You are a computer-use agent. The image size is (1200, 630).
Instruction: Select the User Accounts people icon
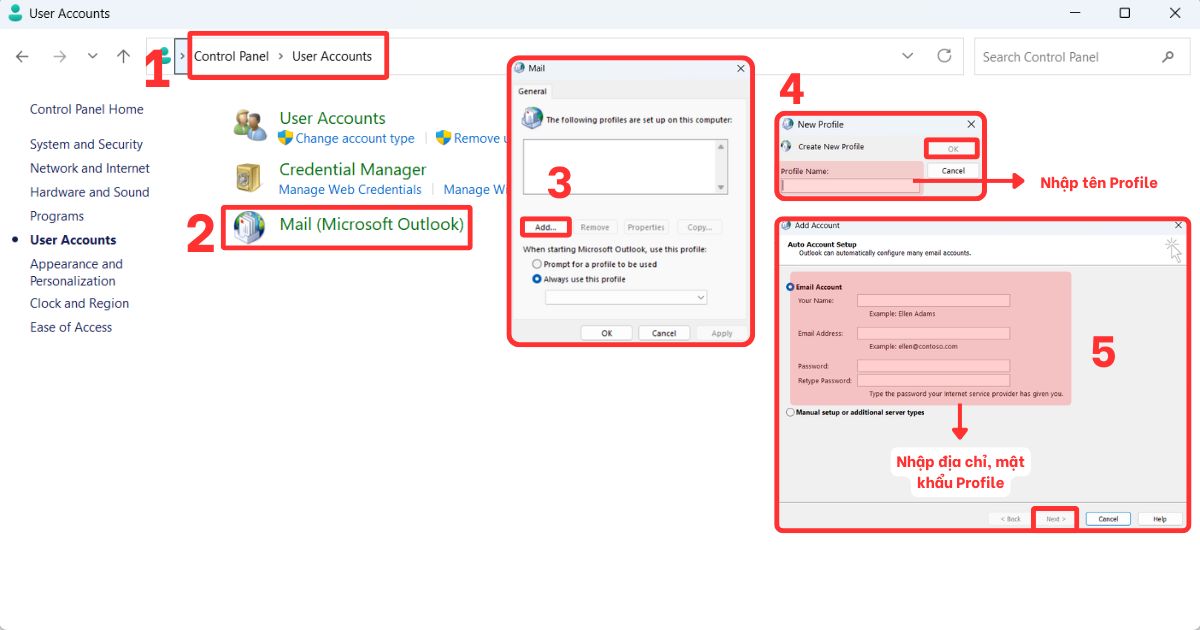tap(248, 123)
